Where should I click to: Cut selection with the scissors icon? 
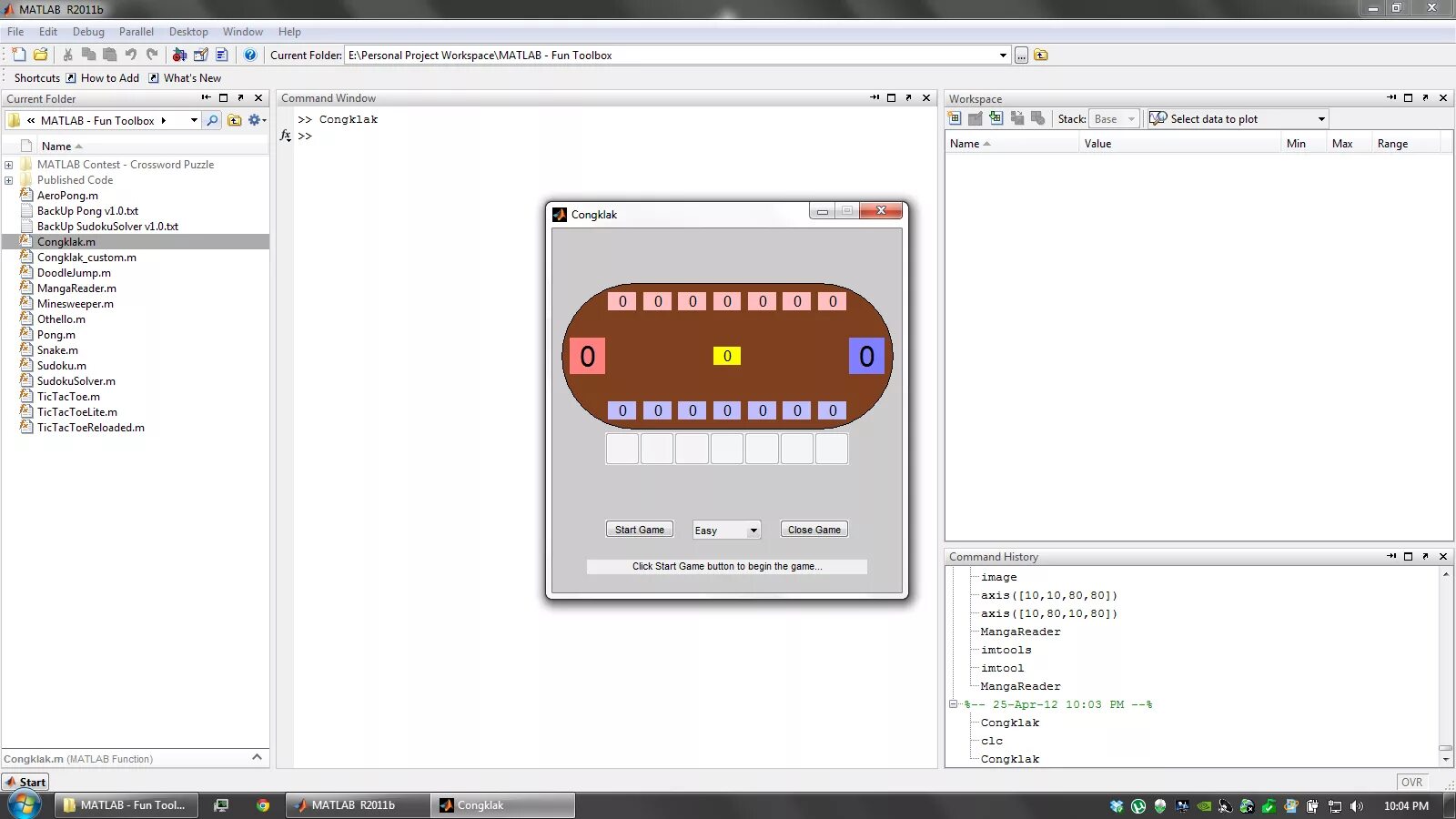tap(67, 55)
